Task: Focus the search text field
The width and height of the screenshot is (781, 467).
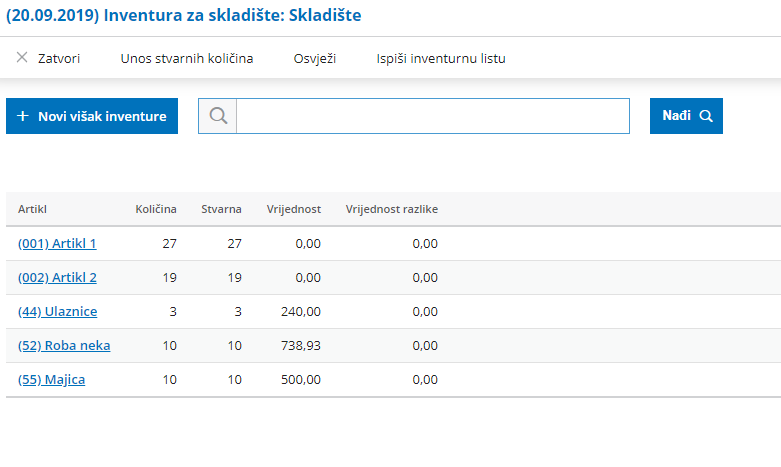Action: point(433,116)
